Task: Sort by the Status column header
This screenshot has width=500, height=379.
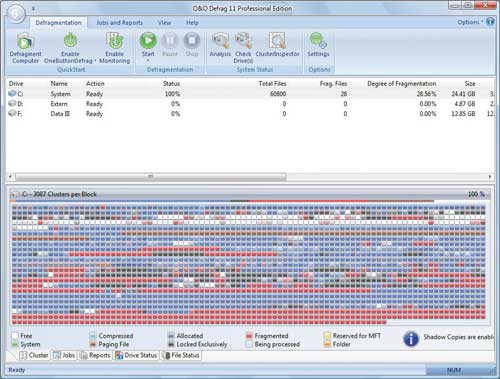Action: (171, 83)
